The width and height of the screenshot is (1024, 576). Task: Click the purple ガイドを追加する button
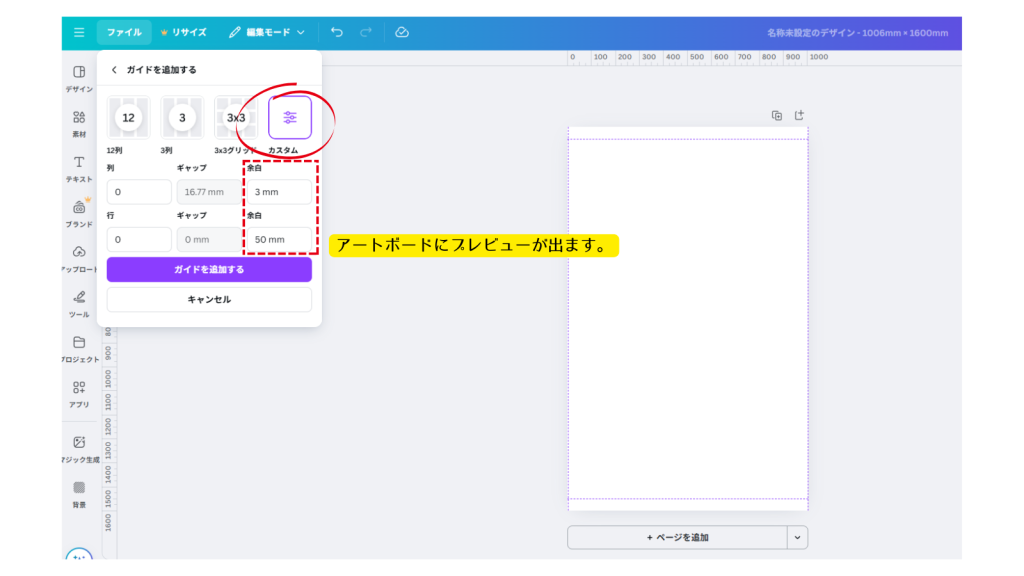pyautogui.click(x=209, y=270)
